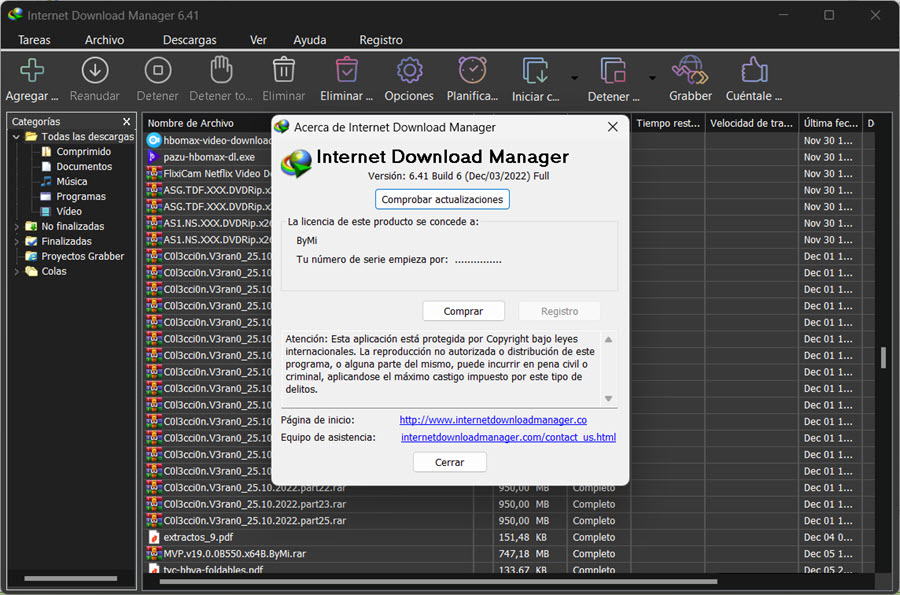900x595 pixels.
Task: Click the Iniciar cola icon
Action: pyautogui.click(x=536, y=71)
